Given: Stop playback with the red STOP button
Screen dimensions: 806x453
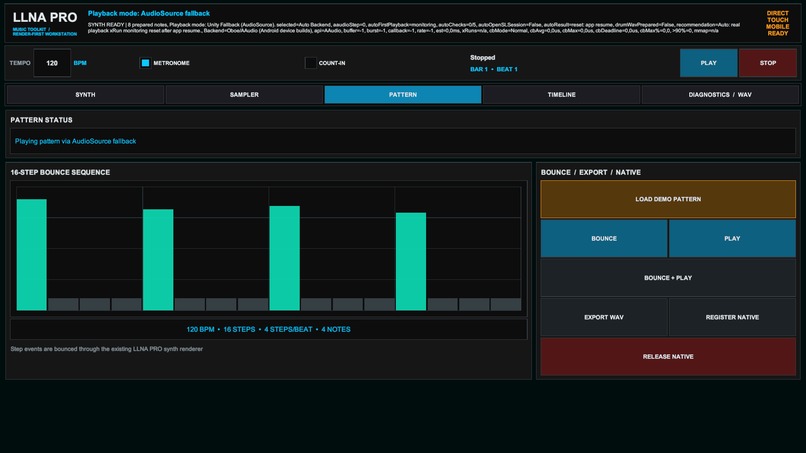Looking at the screenshot, I should [768, 63].
